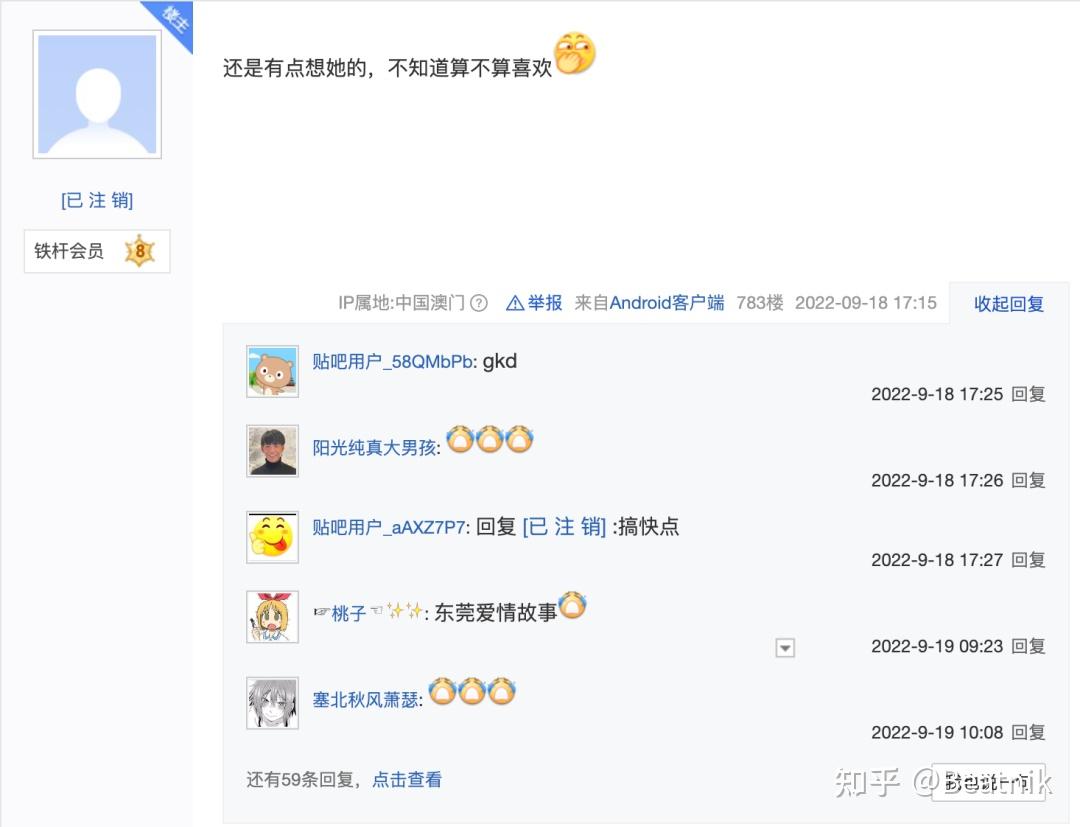Image resolution: width=1080 pixels, height=827 pixels.
Task: Click the 已注销 mention inside the 搞快点 reply
Action: point(564,527)
